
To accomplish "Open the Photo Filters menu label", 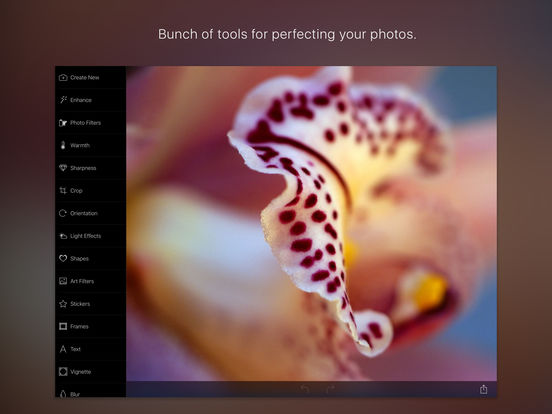I will click(86, 123).
